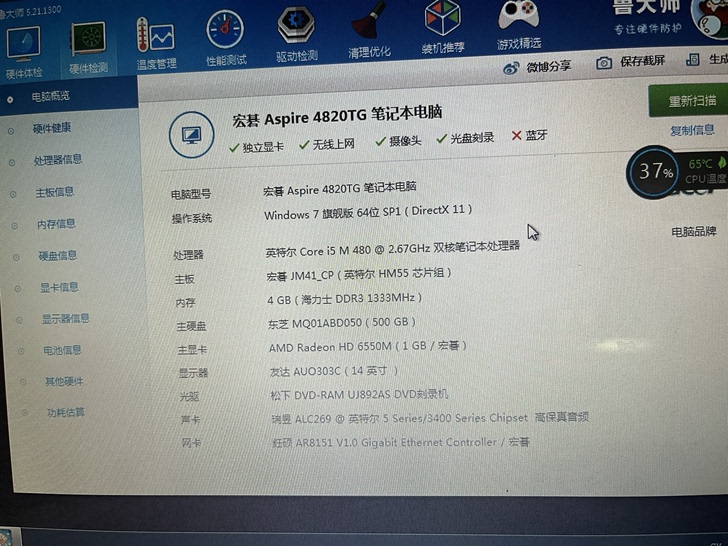Click the 无线上网 checkmark feature

click(x=327, y=144)
